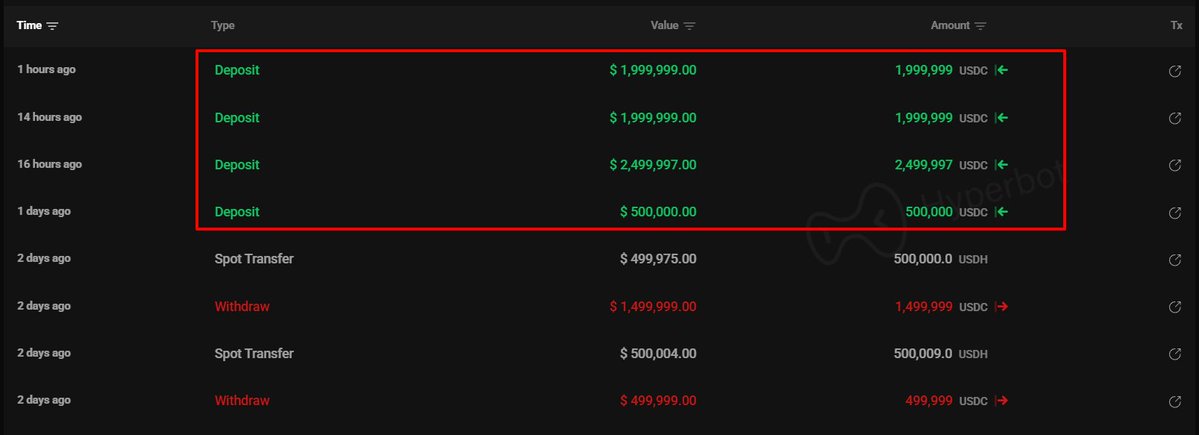Viewport: 1199px width, 435px height.
Task: Select Spot Transfer label with value $499,975.00
Action: (254, 259)
